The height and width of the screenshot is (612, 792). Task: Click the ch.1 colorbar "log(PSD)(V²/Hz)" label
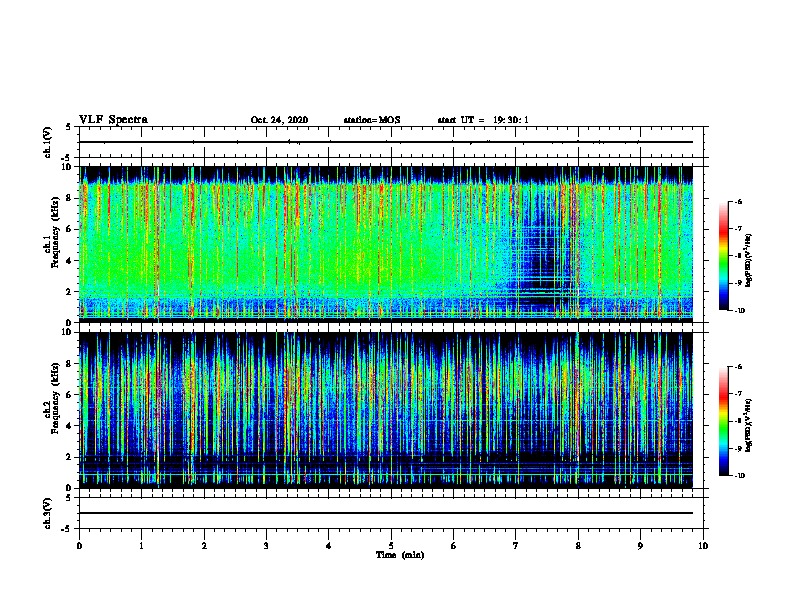pos(749,261)
